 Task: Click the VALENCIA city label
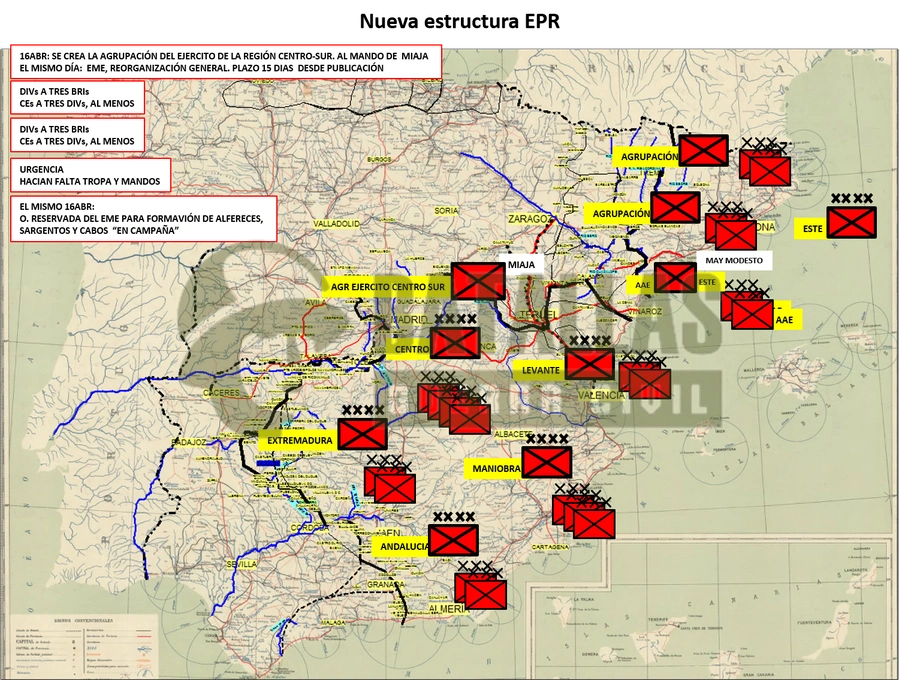click(x=601, y=395)
